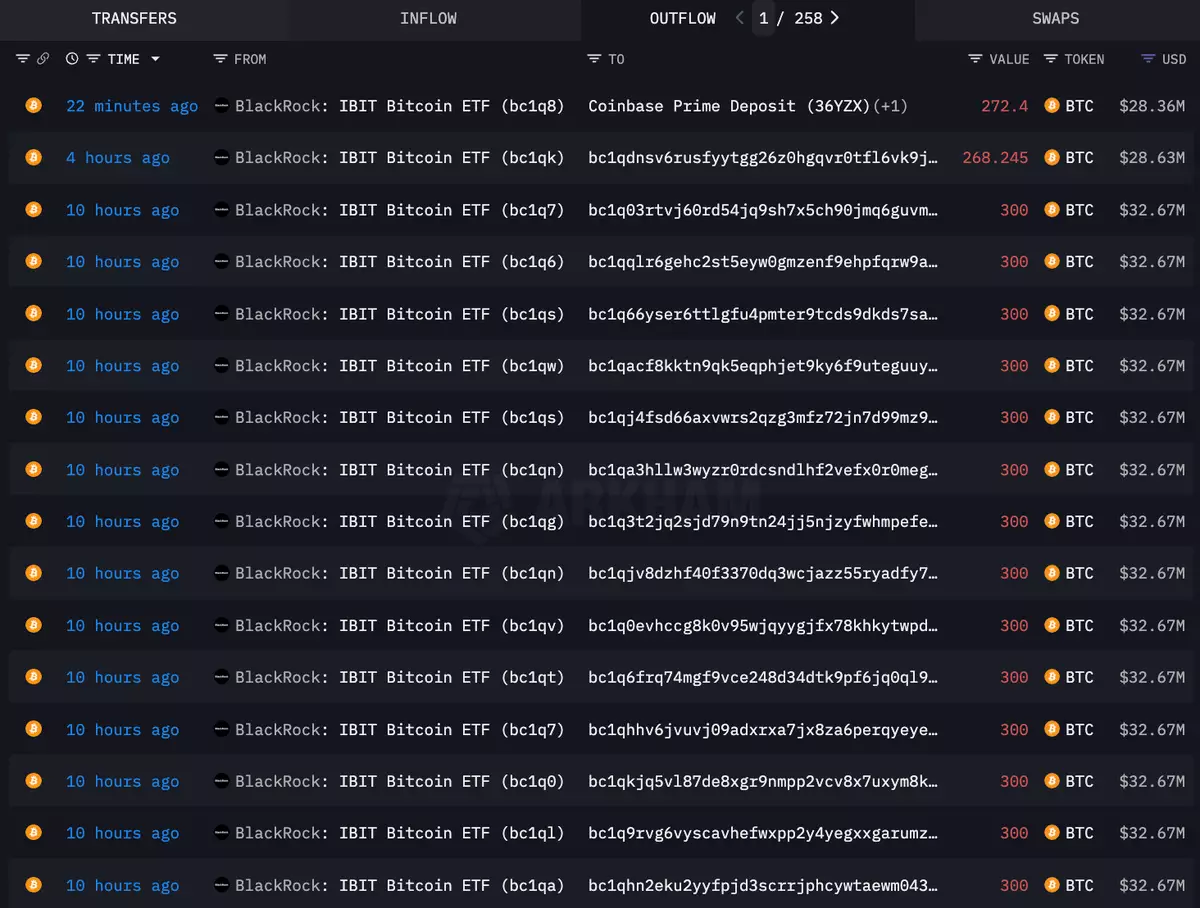Go to next outflow page

pyautogui.click(x=835, y=18)
